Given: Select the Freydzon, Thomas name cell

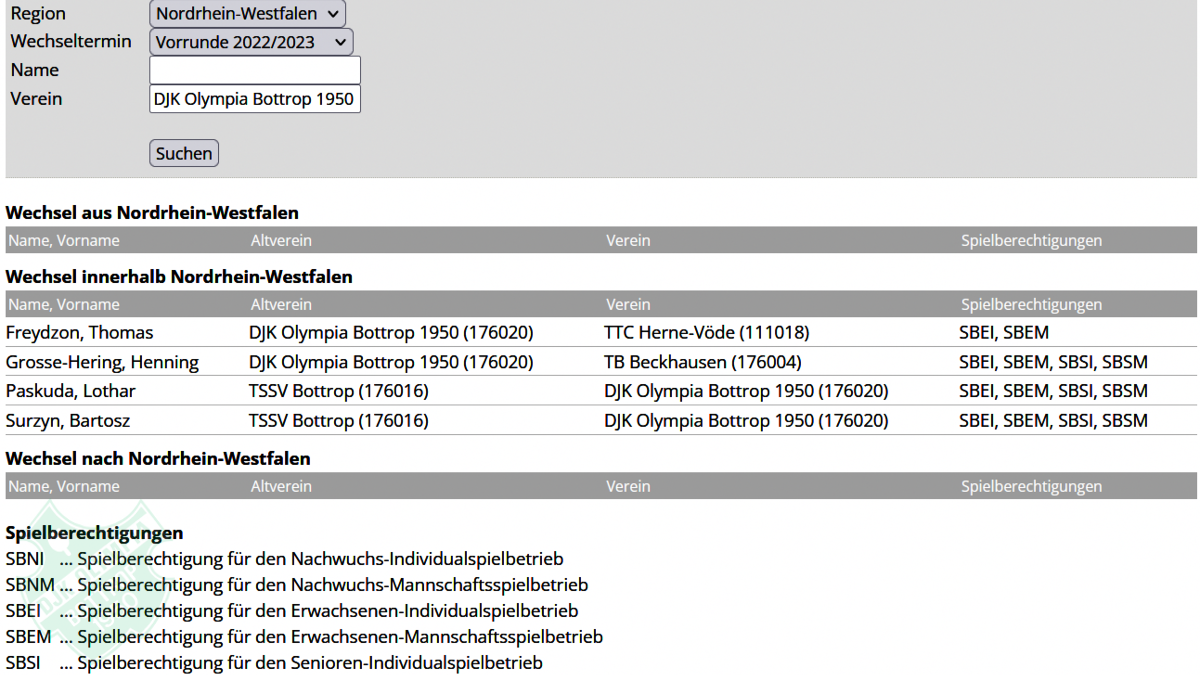Looking at the screenshot, I should point(80,333).
